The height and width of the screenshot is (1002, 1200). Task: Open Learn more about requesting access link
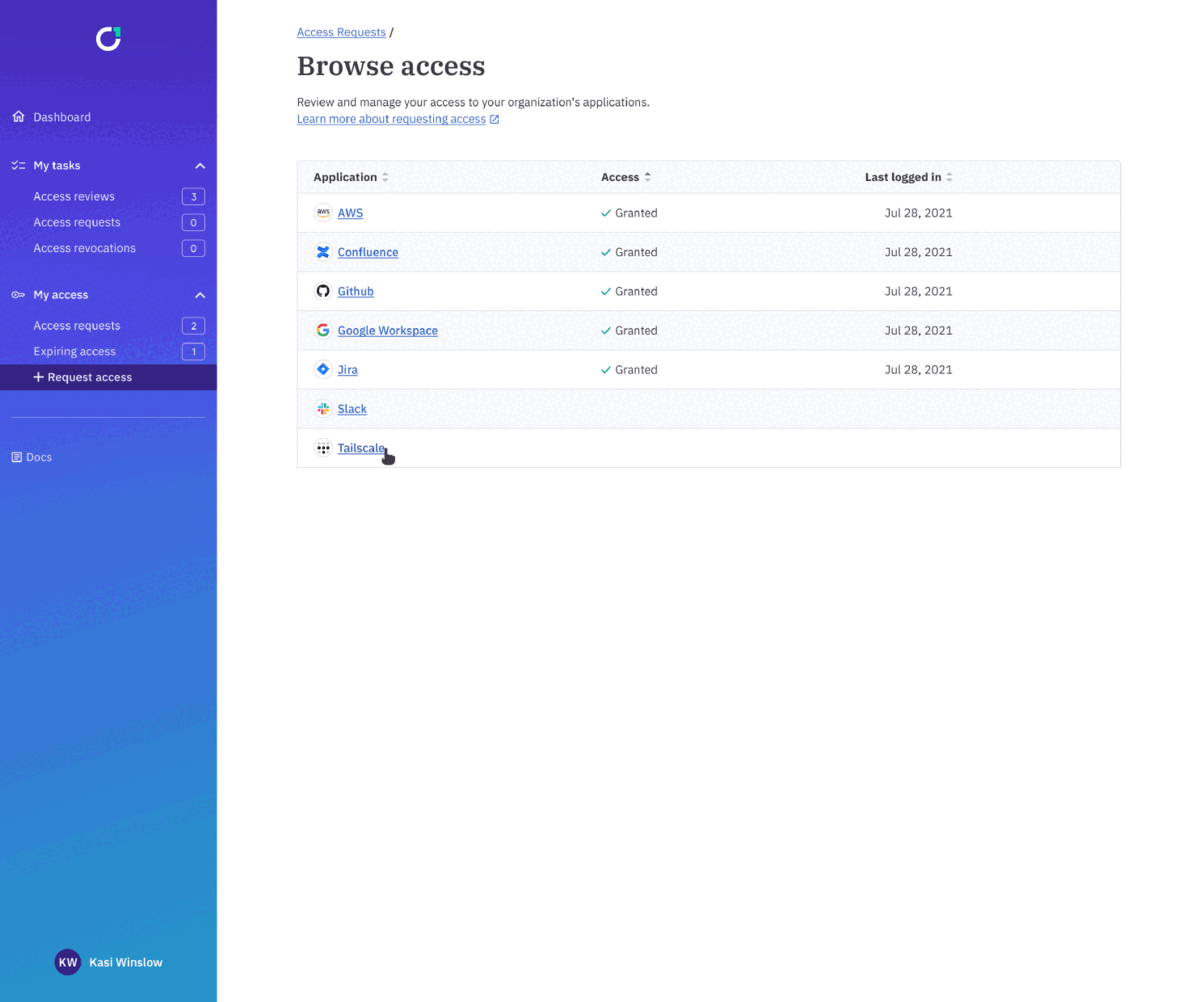point(391,119)
